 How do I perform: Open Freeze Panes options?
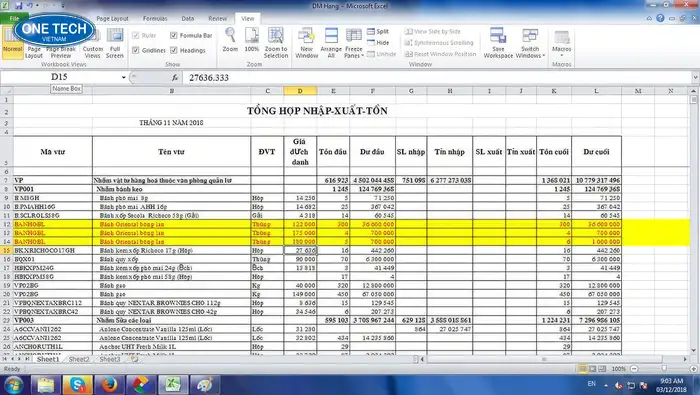pos(354,43)
